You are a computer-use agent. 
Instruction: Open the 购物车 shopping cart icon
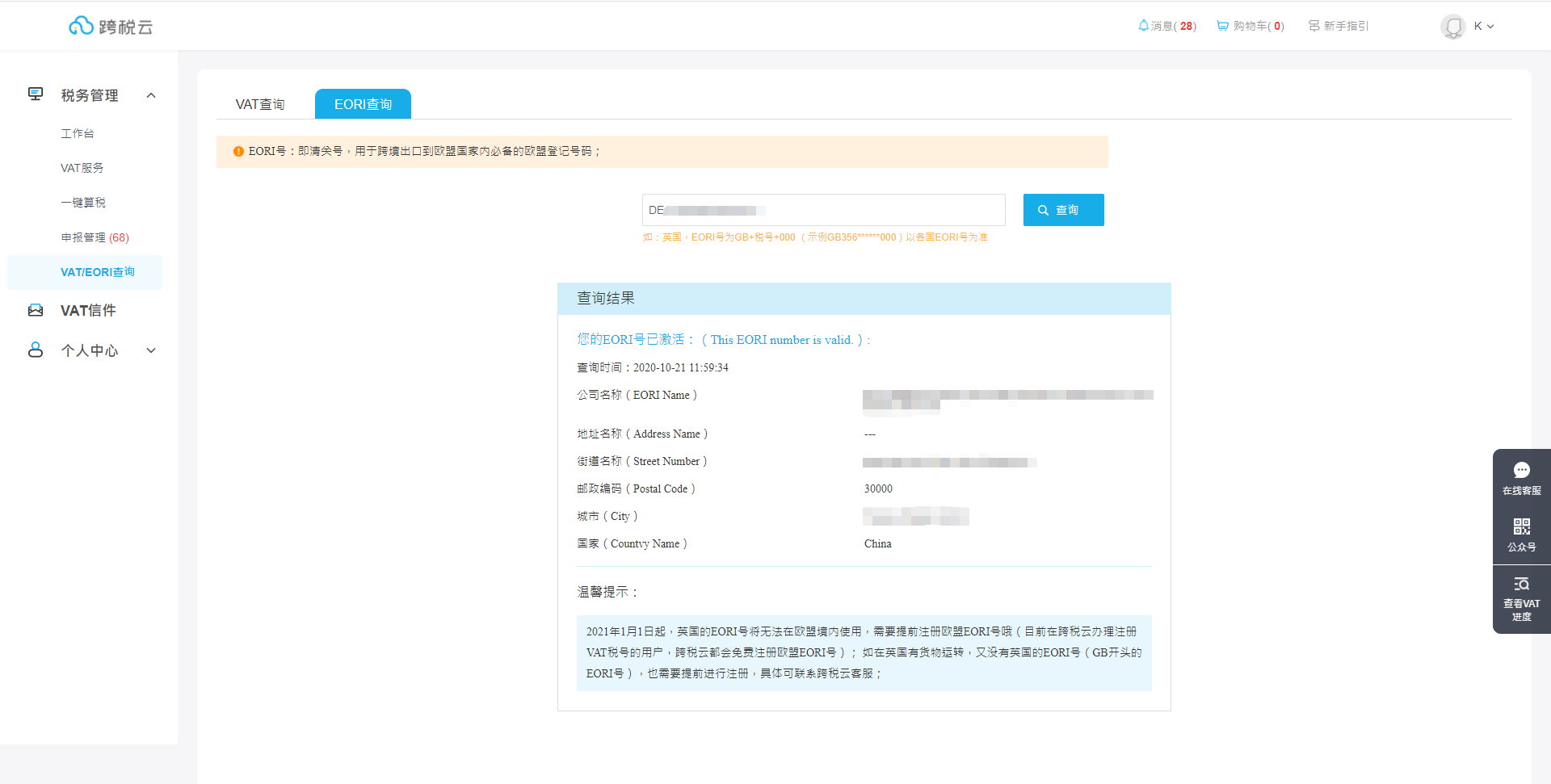[1223, 26]
